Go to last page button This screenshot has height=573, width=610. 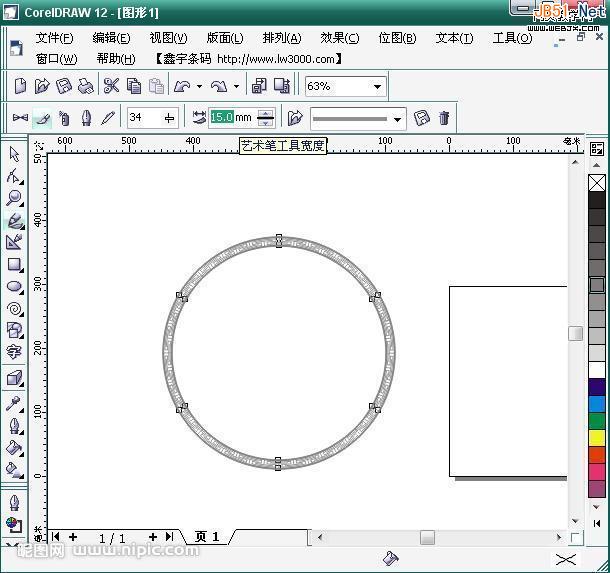(169, 536)
